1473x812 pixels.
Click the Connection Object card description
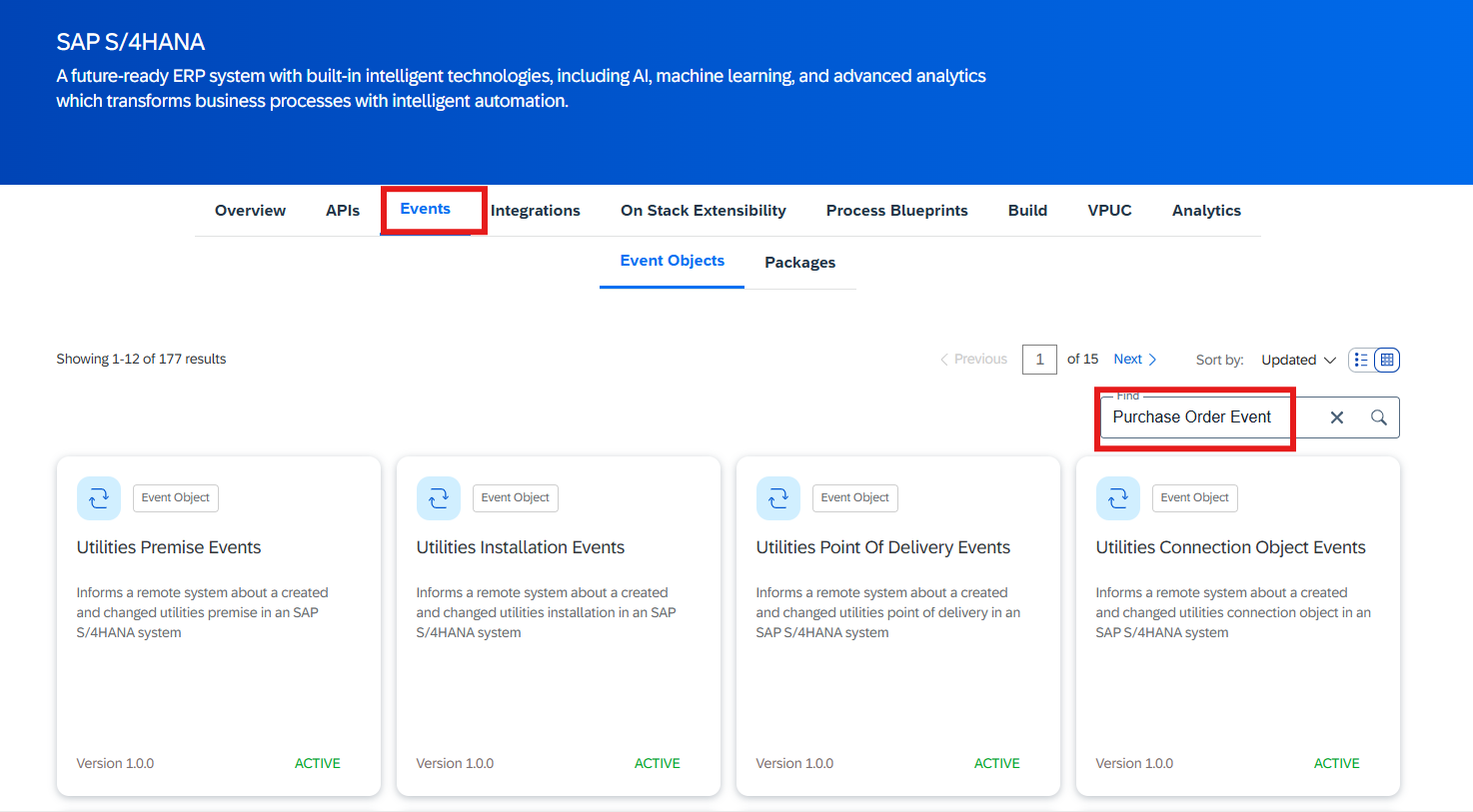click(x=1233, y=612)
